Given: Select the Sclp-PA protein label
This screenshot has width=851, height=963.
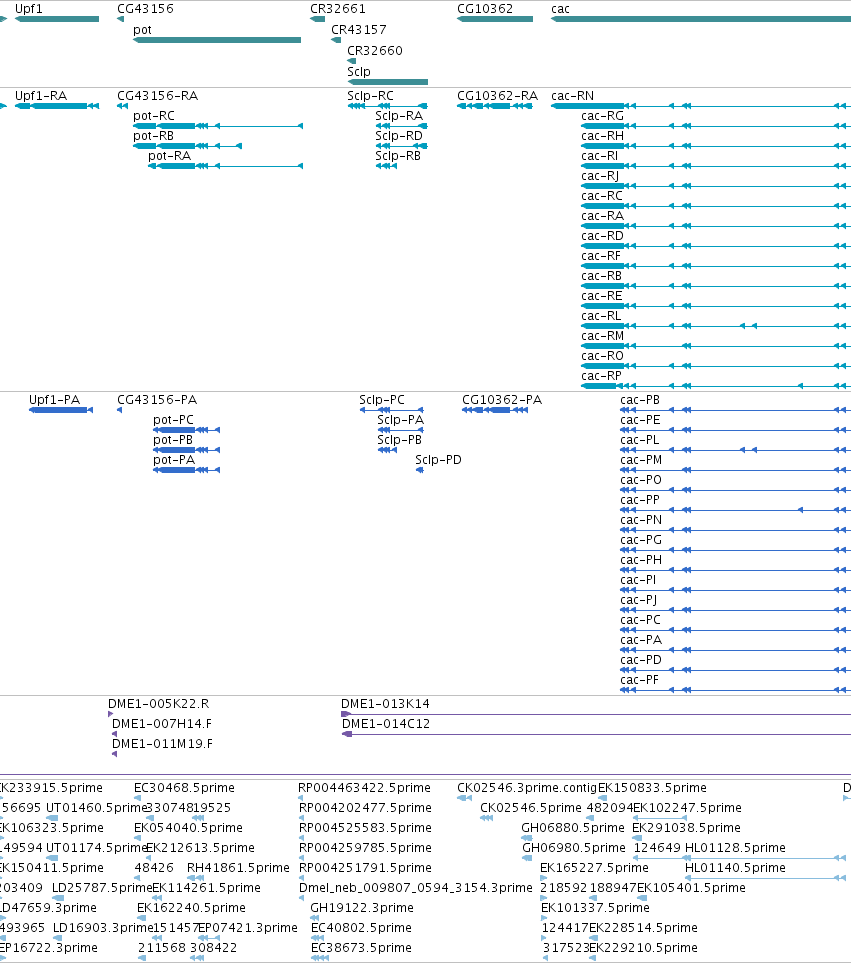Looking at the screenshot, I should (400, 419).
